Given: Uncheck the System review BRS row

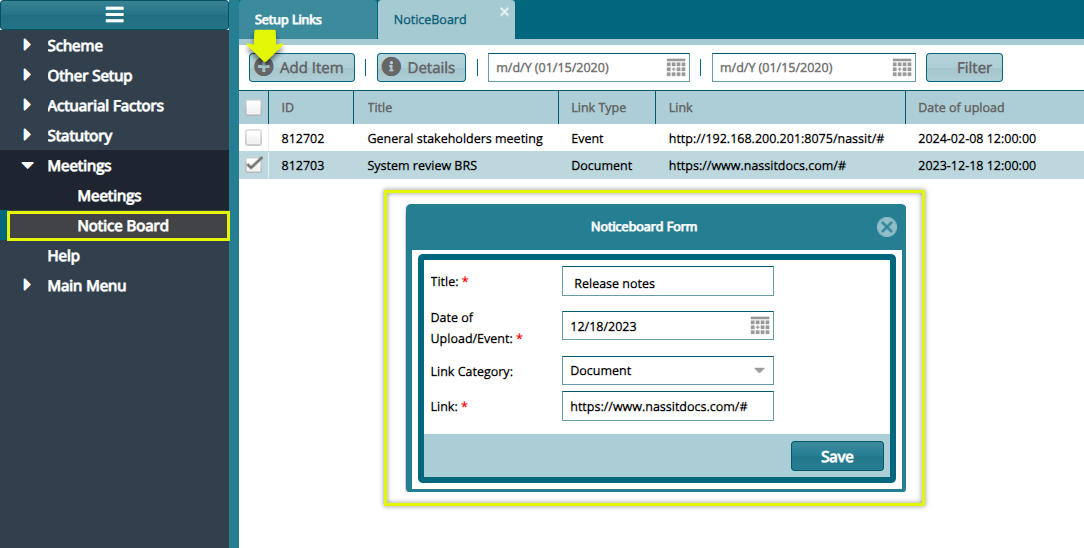Looking at the screenshot, I should point(254,165).
